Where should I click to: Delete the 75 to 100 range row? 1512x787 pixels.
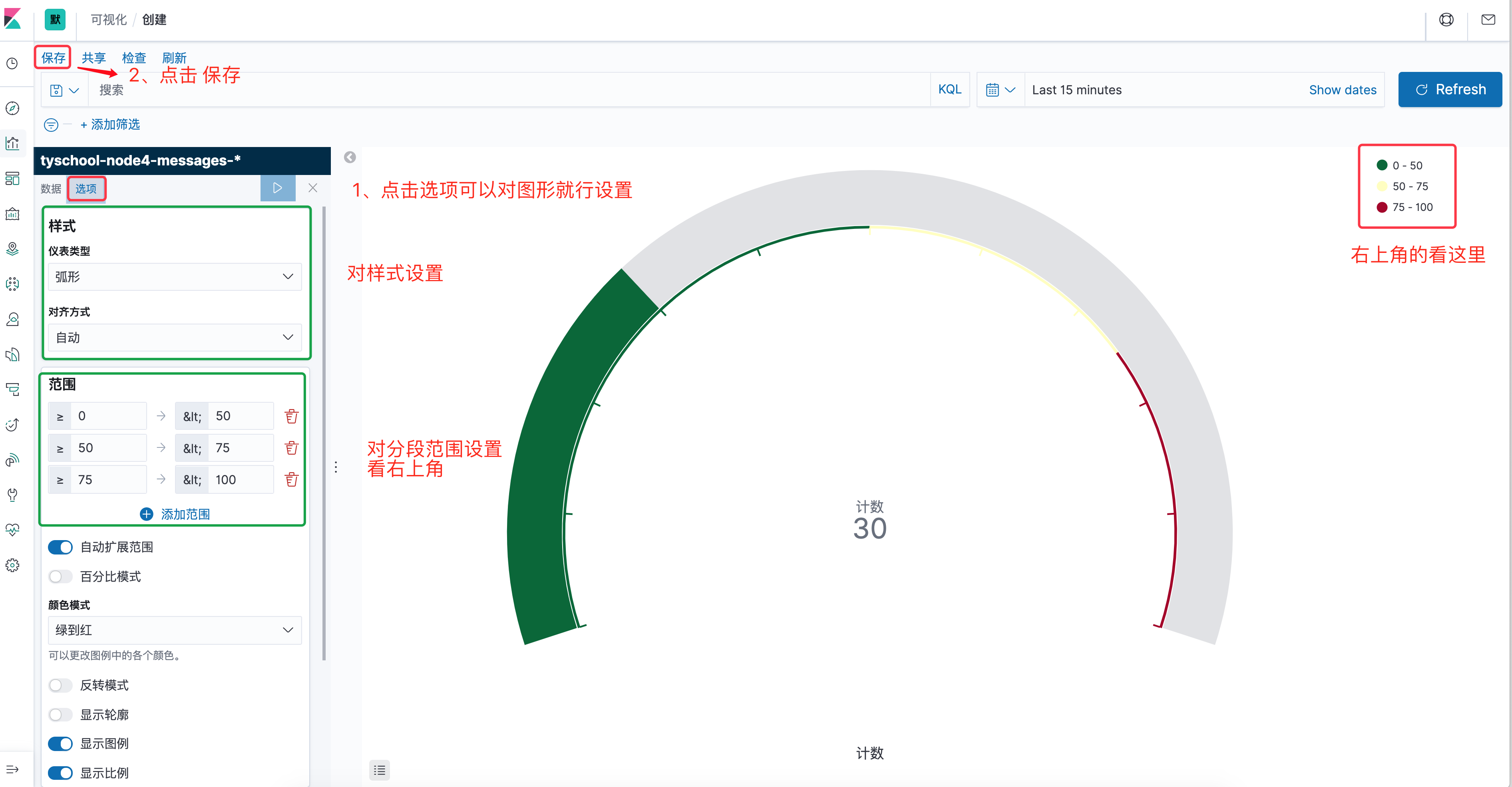(291, 479)
